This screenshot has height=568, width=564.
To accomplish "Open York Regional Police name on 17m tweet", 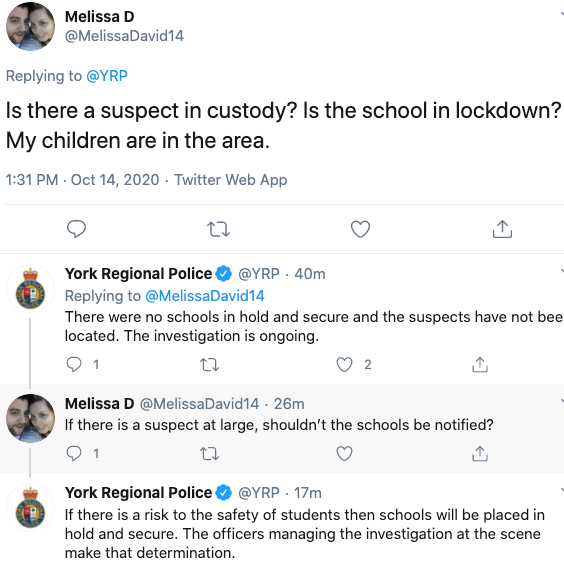I will tap(138, 493).
